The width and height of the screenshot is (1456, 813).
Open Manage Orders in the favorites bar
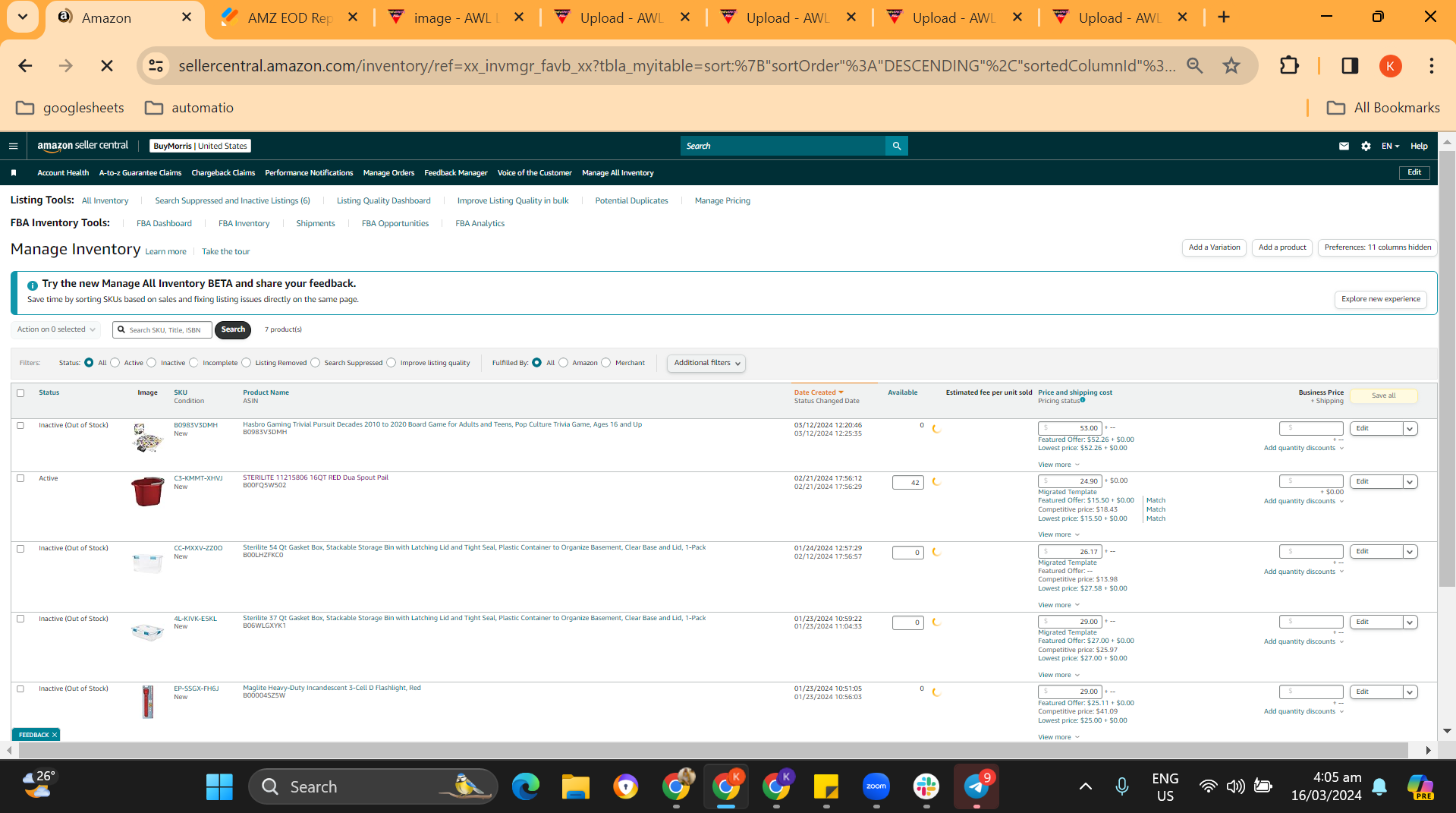[x=388, y=173]
